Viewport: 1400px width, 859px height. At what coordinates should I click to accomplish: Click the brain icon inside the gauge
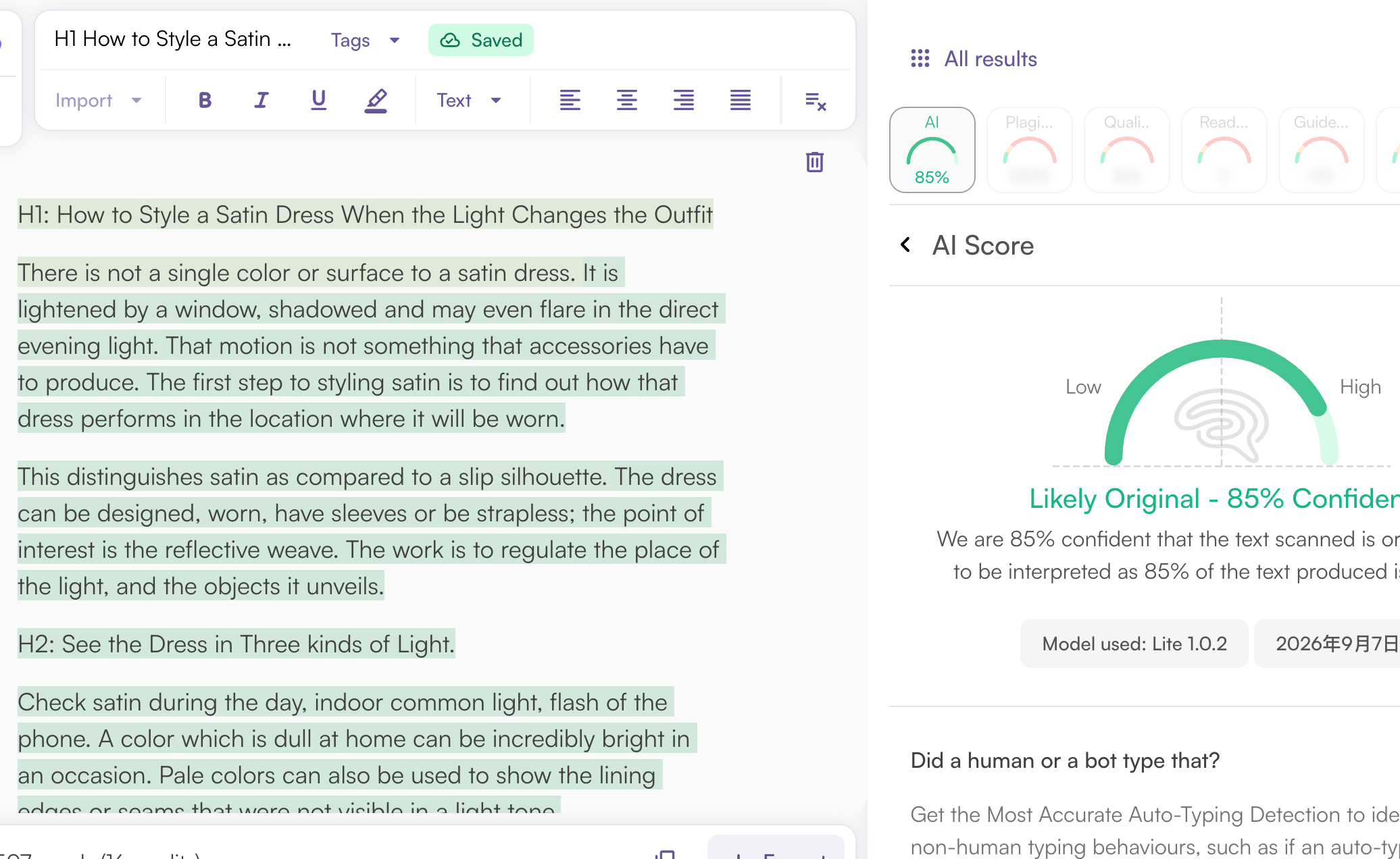tap(1221, 424)
